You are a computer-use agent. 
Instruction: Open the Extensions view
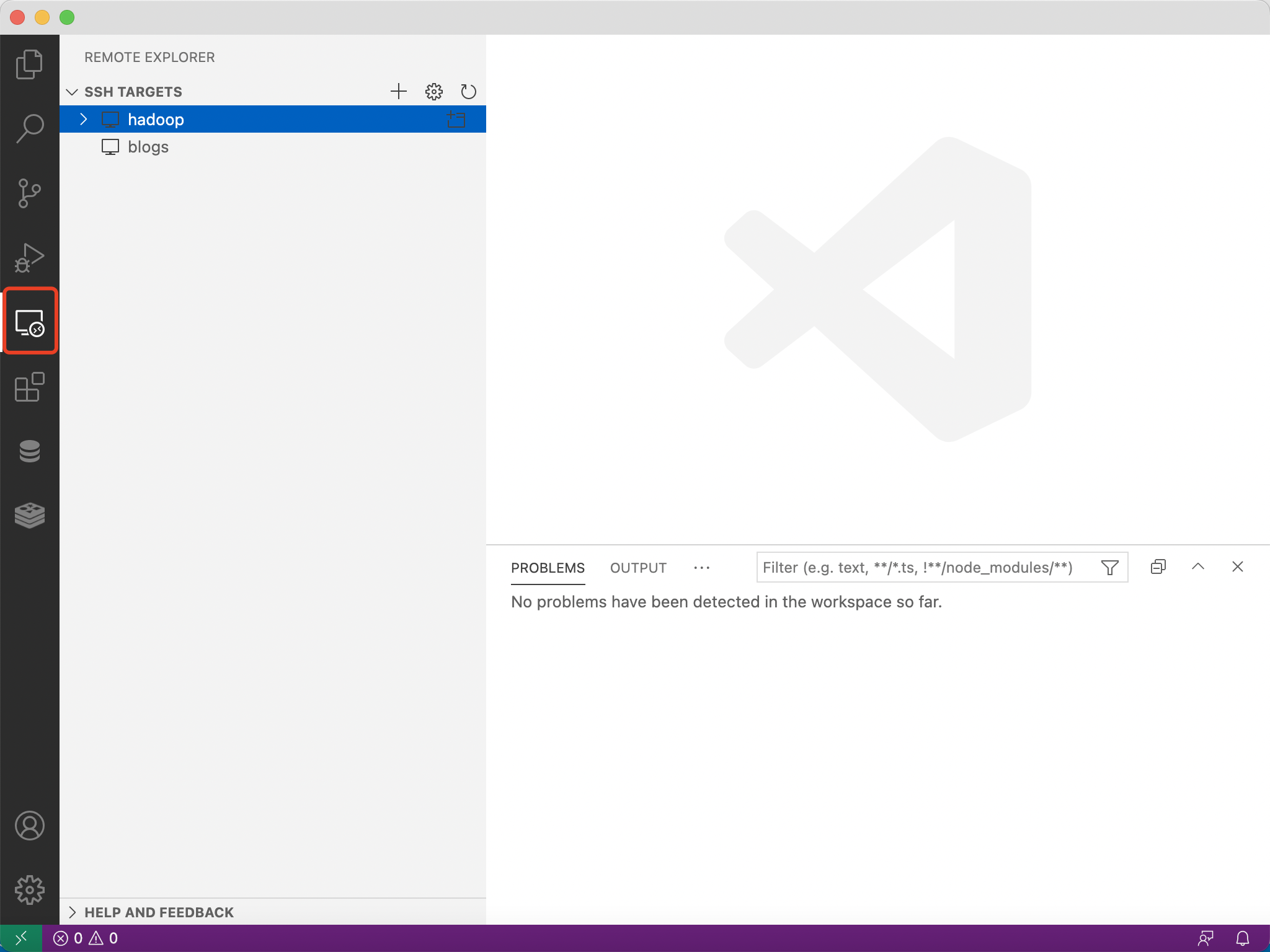pyautogui.click(x=29, y=387)
